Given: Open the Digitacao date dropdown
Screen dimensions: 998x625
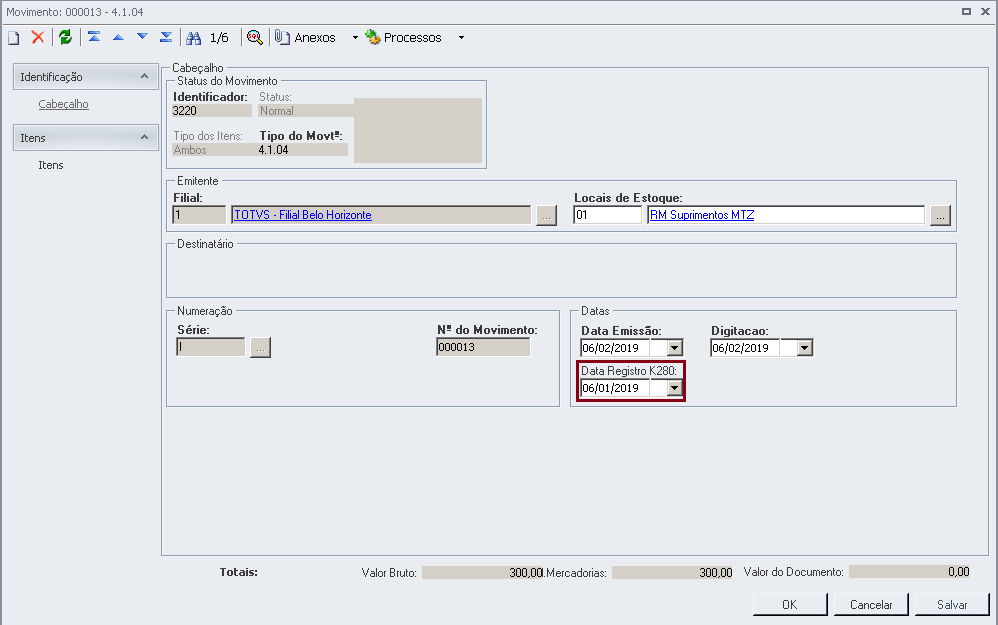Looking at the screenshot, I should tap(805, 348).
